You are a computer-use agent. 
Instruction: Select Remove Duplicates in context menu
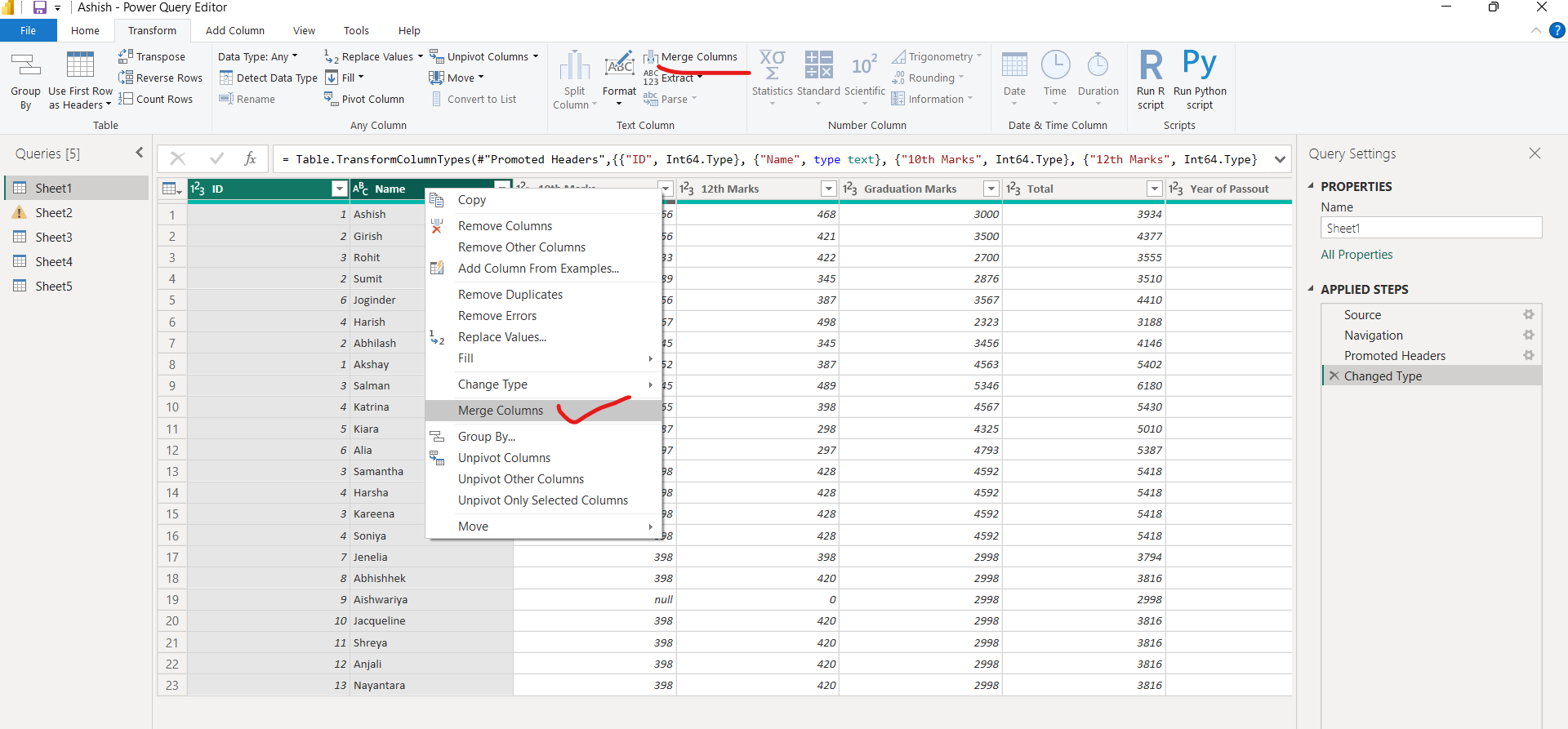510,294
